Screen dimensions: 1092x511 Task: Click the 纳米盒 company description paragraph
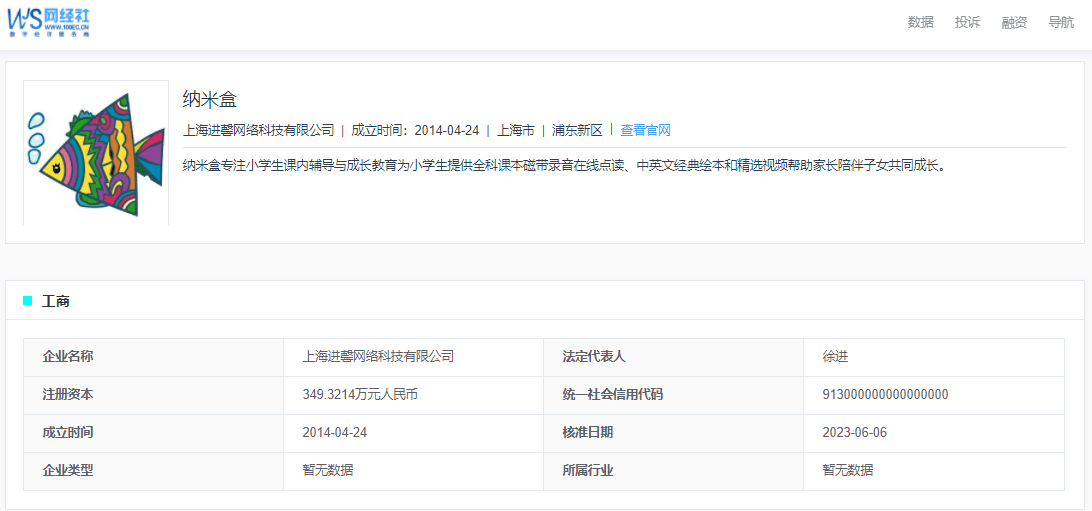click(564, 166)
